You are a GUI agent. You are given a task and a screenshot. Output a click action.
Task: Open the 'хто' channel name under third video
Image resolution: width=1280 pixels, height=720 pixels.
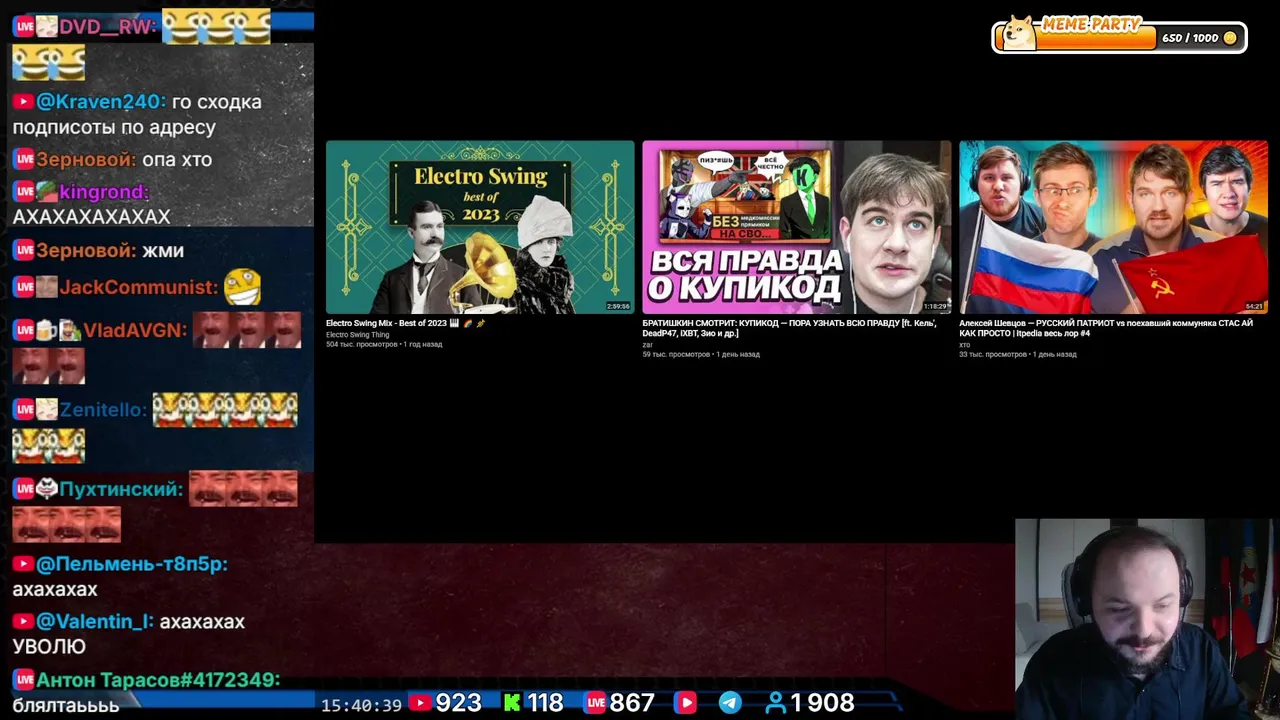click(x=965, y=344)
